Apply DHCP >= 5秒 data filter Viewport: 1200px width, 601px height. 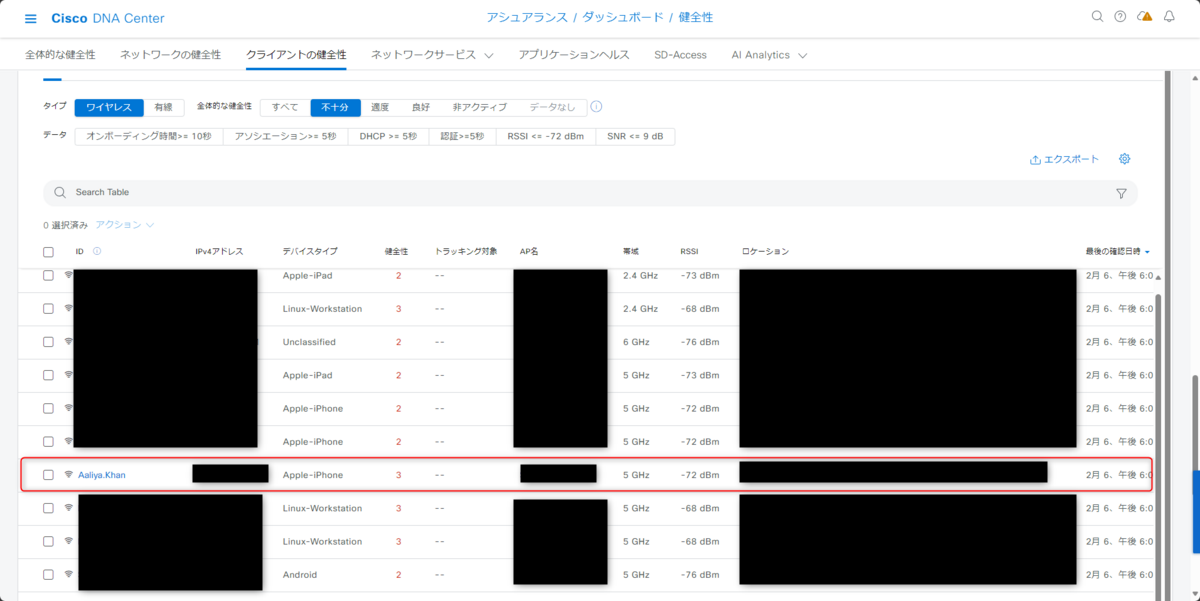tap(388, 136)
